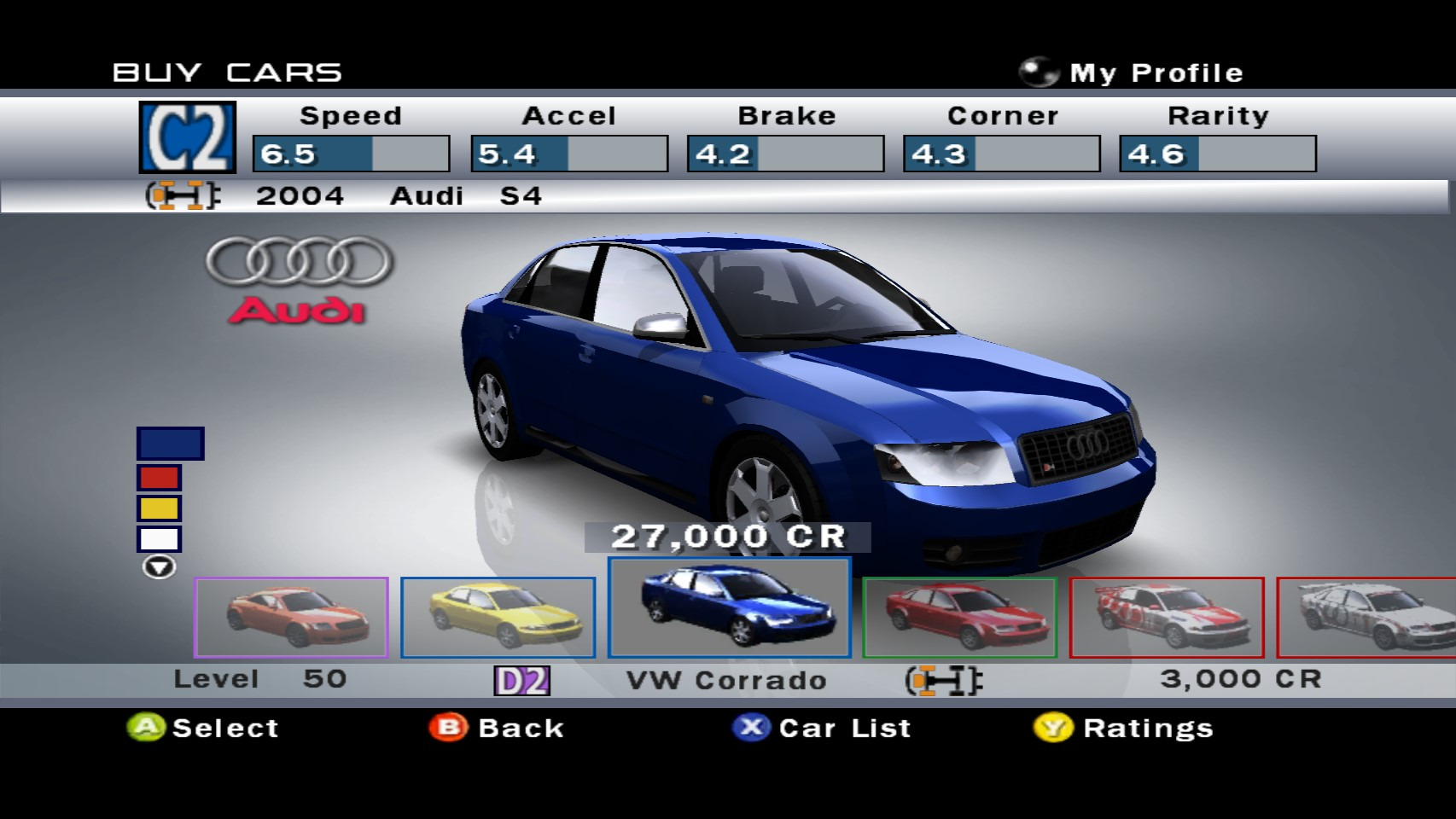Click the BUY CARS heading
This screenshot has width=1456, height=819.
pos(227,73)
